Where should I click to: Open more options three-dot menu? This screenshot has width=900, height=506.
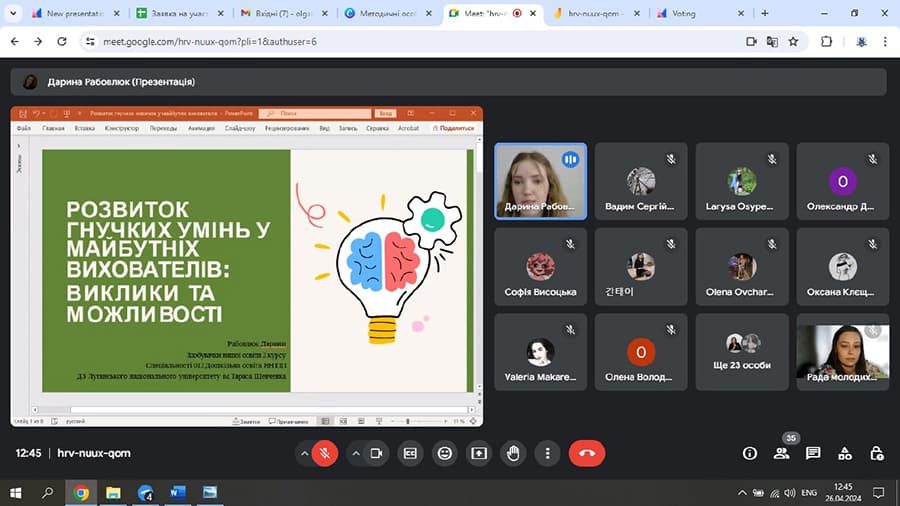547,453
